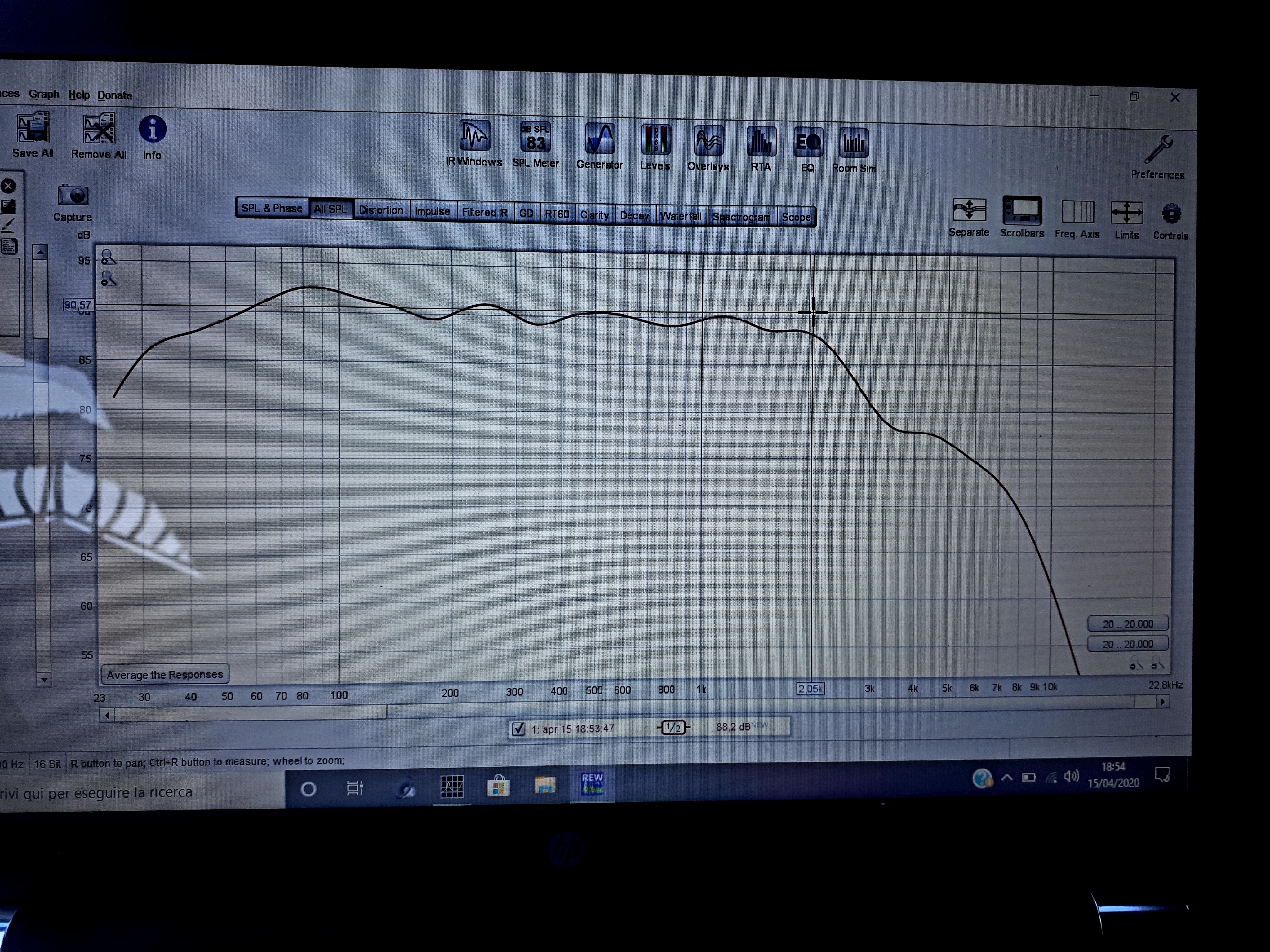
Task: Open the Spectrogram tab
Action: pos(741,217)
